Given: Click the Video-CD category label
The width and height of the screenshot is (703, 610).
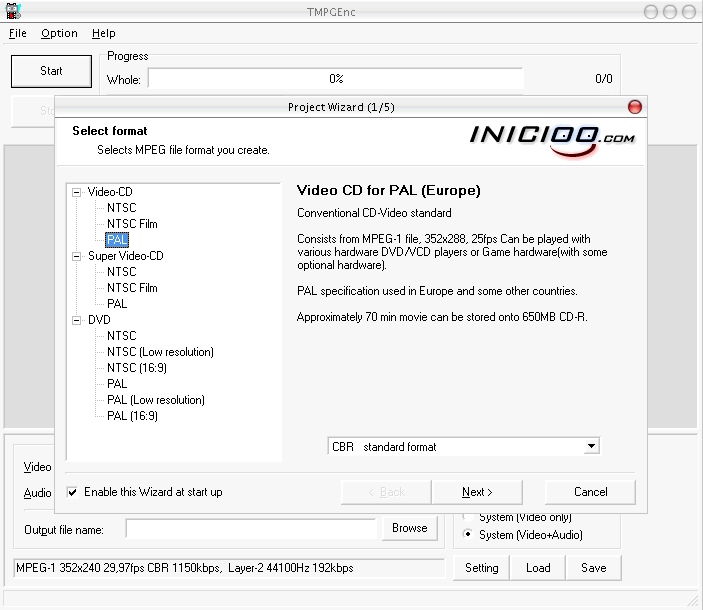Looking at the screenshot, I should click(110, 192).
